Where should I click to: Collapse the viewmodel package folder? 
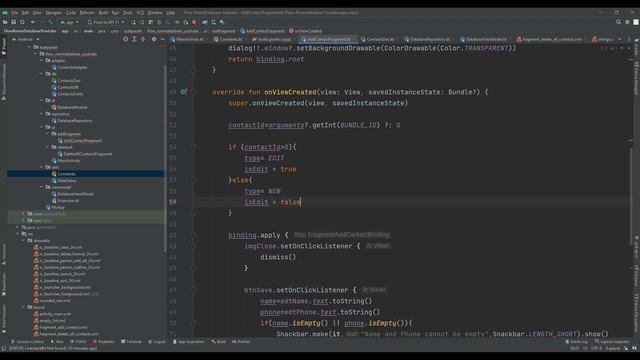click(42, 187)
